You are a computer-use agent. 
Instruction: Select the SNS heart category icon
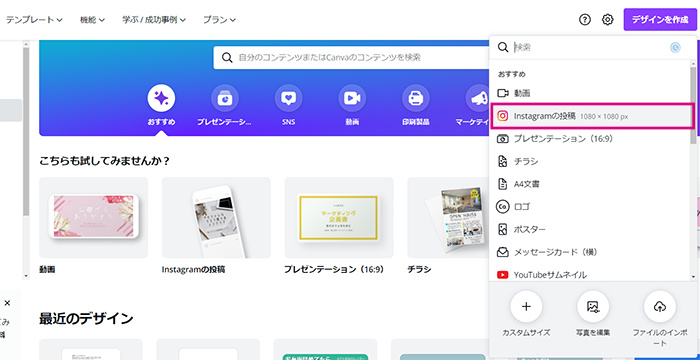(288, 98)
